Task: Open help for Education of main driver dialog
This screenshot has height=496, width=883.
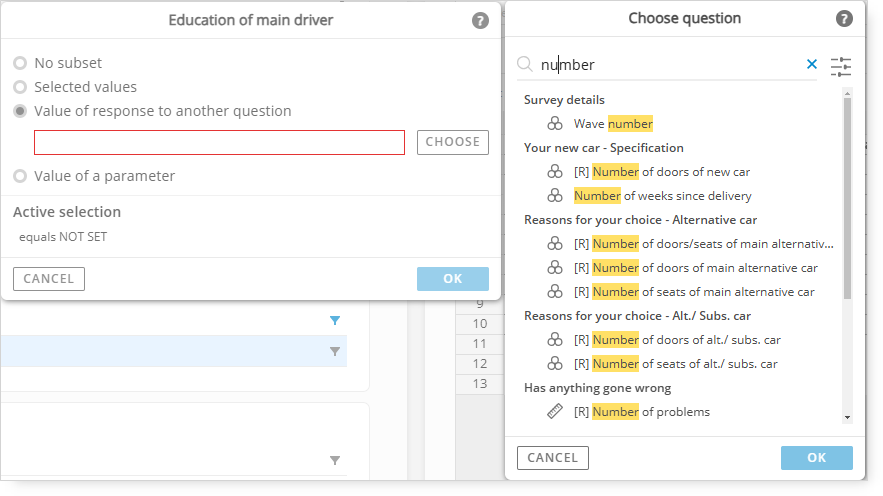Action: coord(480,21)
